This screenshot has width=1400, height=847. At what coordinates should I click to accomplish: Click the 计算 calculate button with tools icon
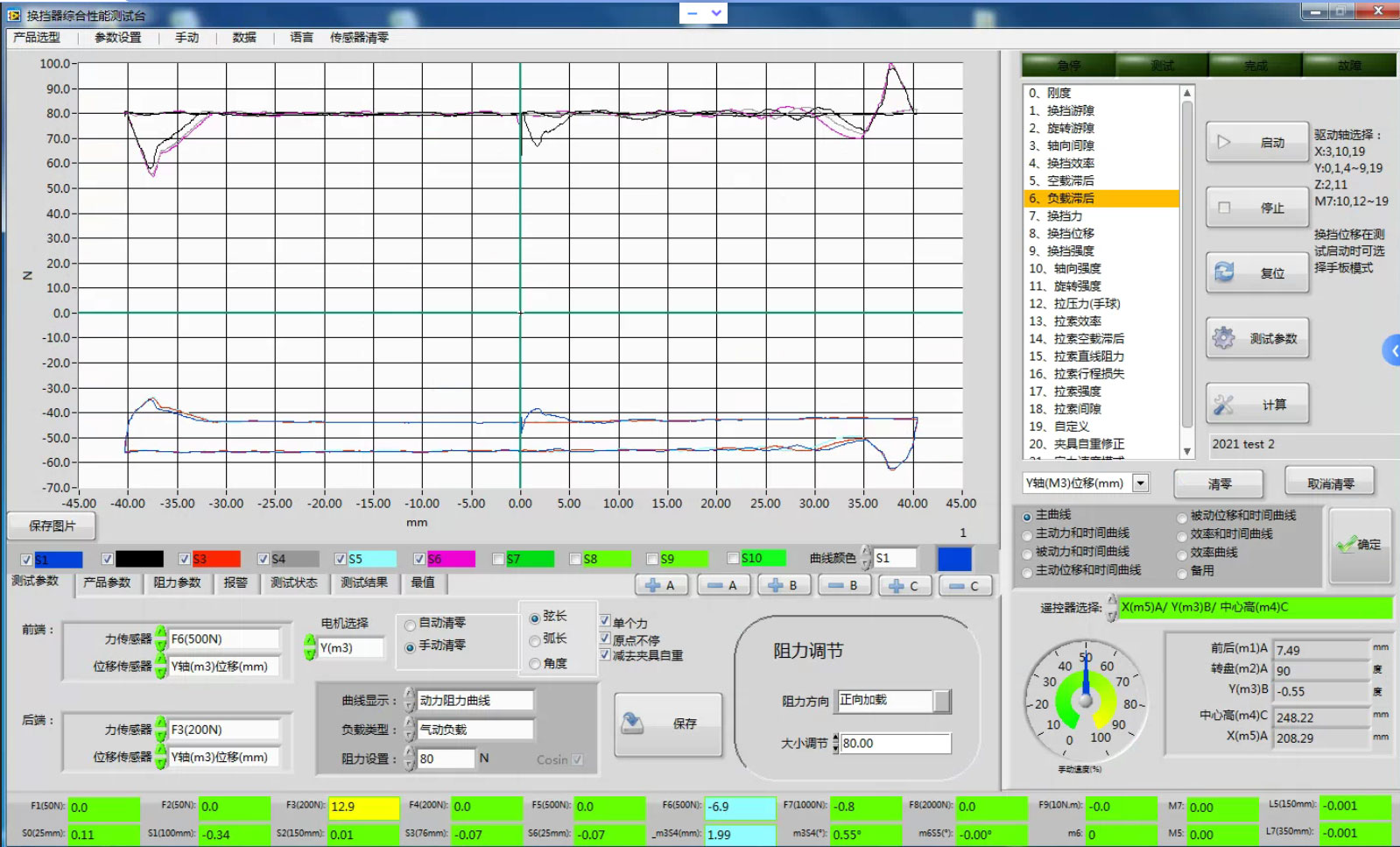[x=1257, y=404]
